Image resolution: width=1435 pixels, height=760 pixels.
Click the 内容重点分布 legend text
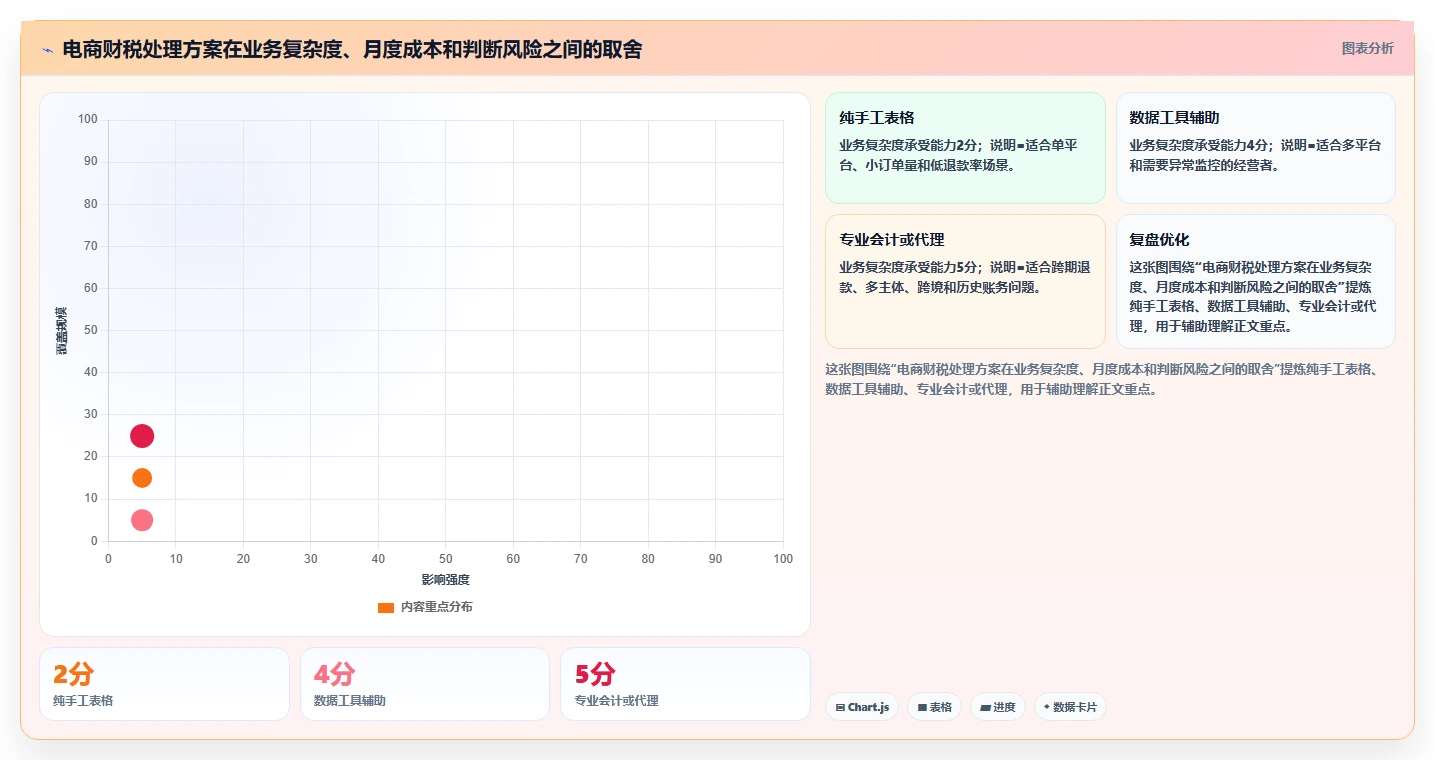pos(436,607)
